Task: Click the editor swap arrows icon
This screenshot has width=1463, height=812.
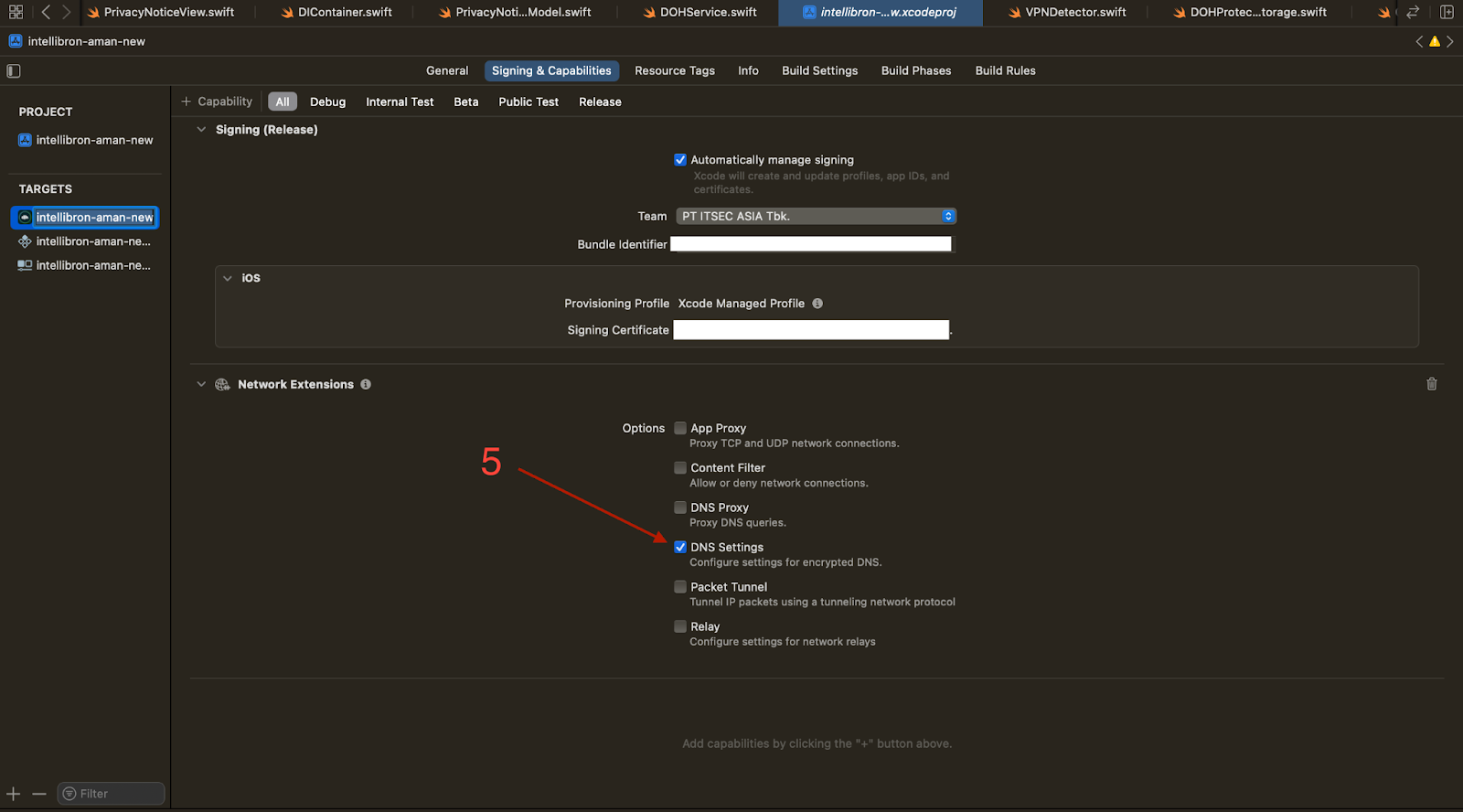Action: [x=1413, y=12]
